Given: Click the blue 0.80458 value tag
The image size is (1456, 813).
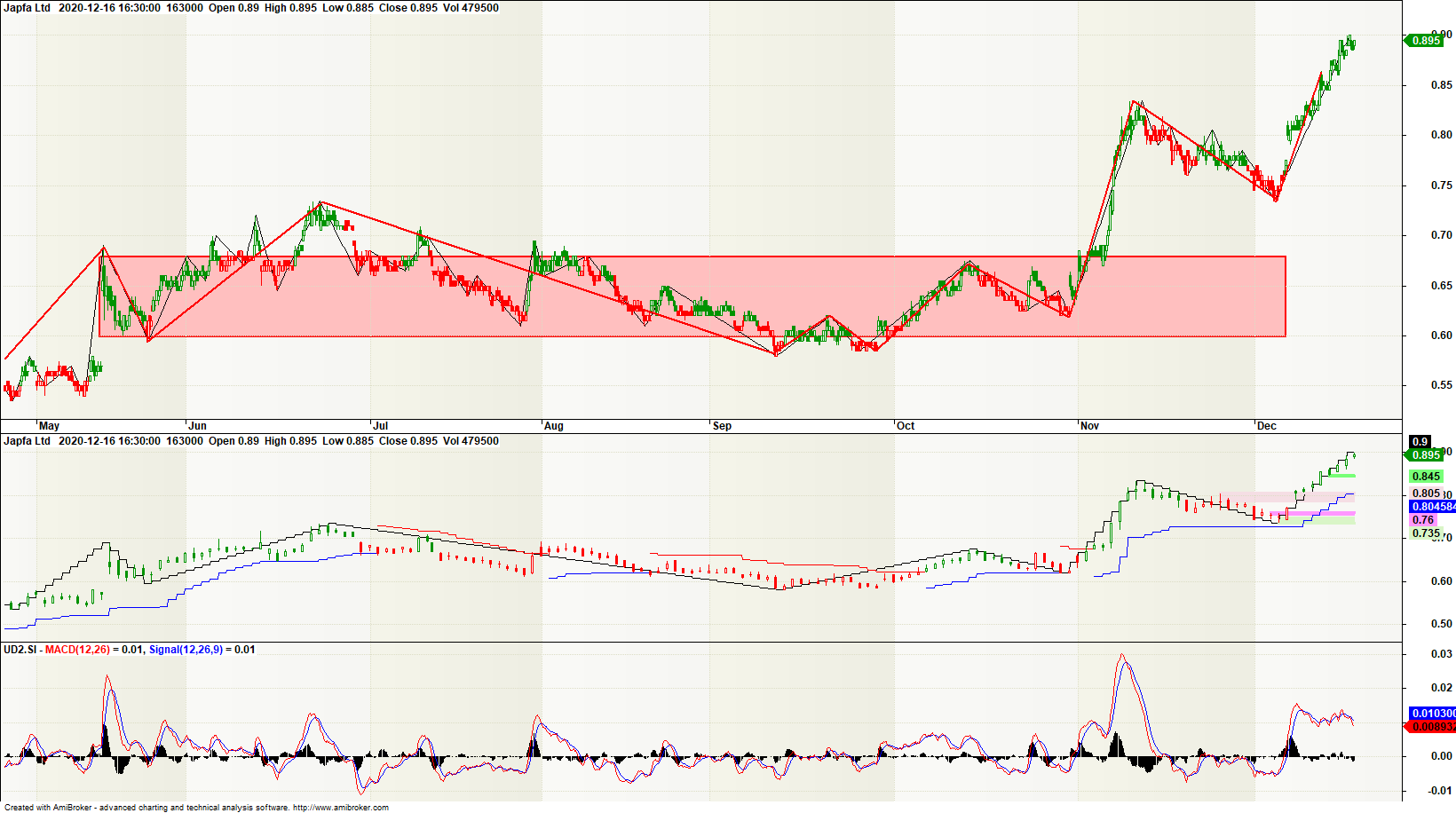Looking at the screenshot, I should 1433,507.
